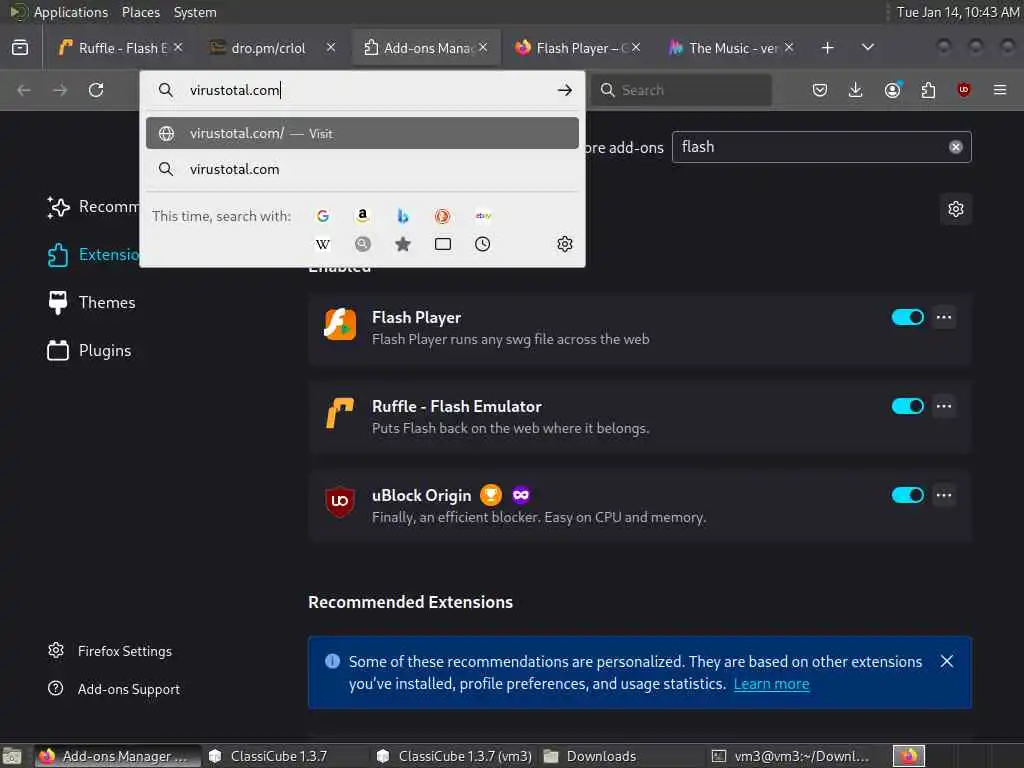Click the go arrow in the address bar
The height and width of the screenshot is (768, 1024).
tap(565, 90)
